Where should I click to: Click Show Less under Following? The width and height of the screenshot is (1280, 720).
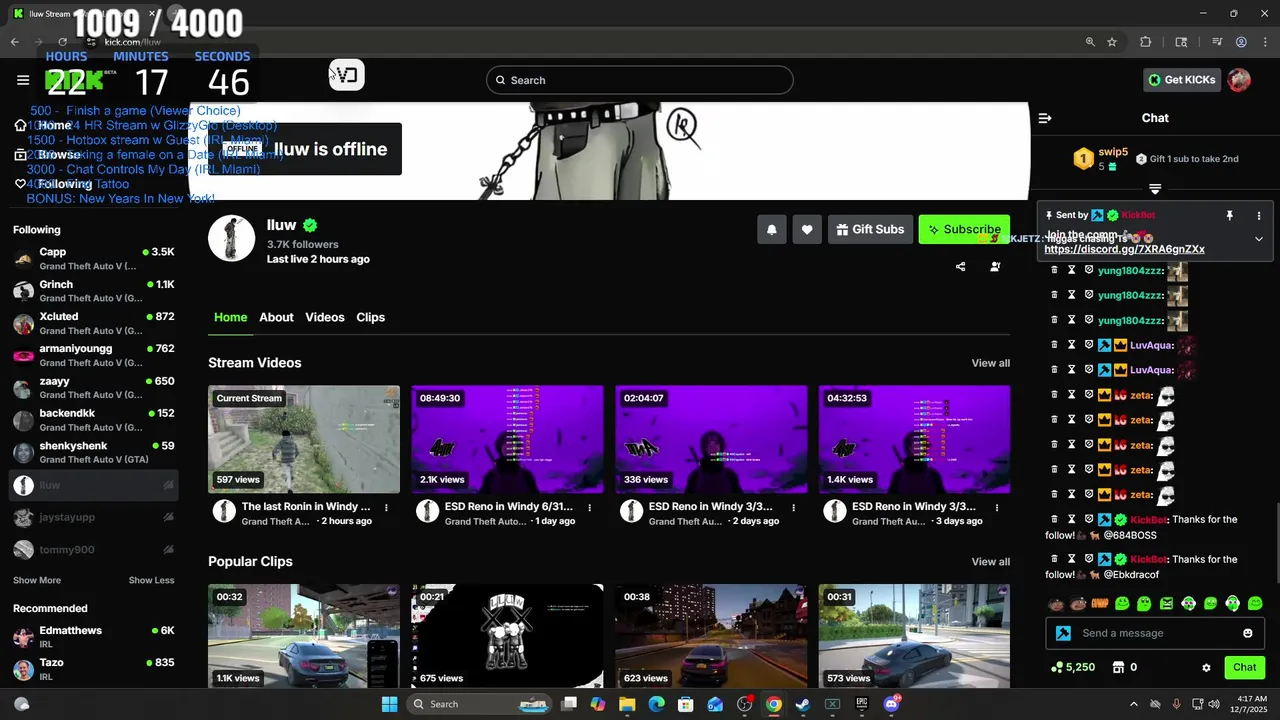tap(151, 580)
